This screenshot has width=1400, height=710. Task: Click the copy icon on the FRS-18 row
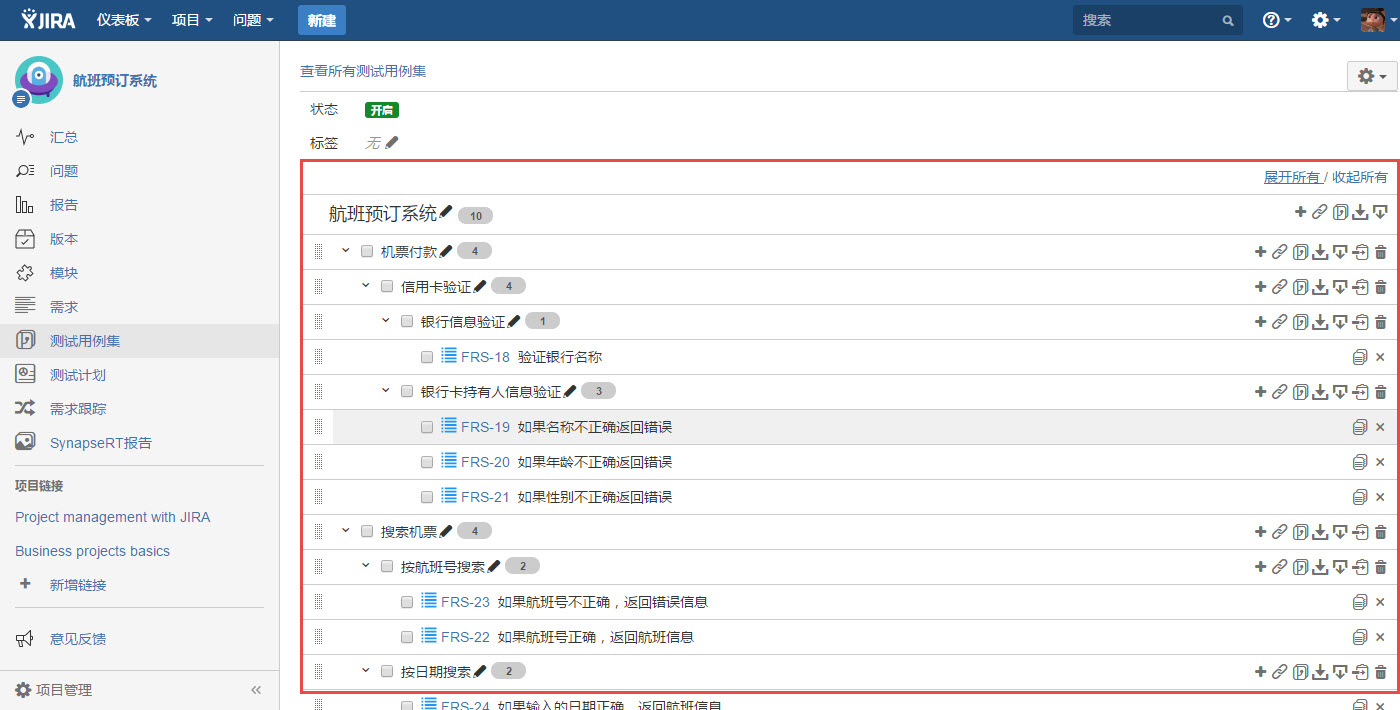(x=1359, y=357)
